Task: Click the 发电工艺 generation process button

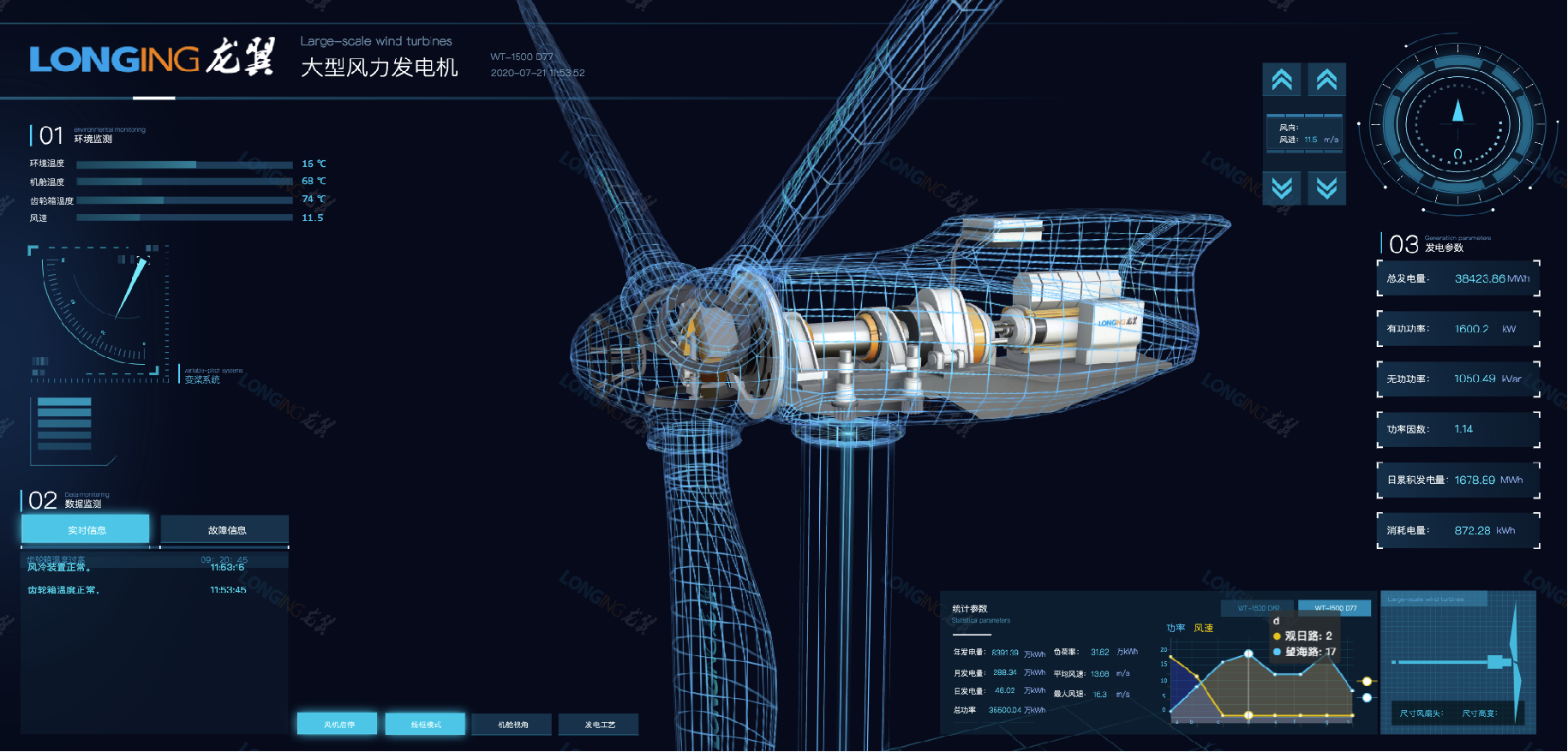Action: pos(600,724)
